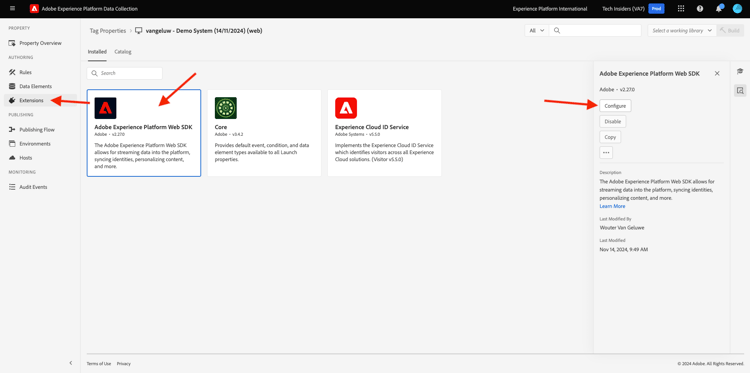The image size is (750, 373).
Task: Click the Audit Events sidebar icon
Action: 12,187
